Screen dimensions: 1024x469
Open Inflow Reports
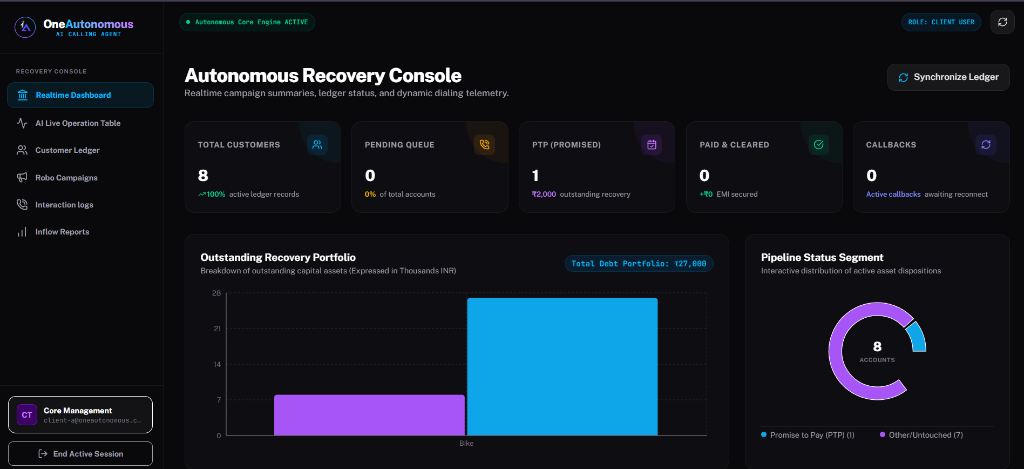coord(80,232)
